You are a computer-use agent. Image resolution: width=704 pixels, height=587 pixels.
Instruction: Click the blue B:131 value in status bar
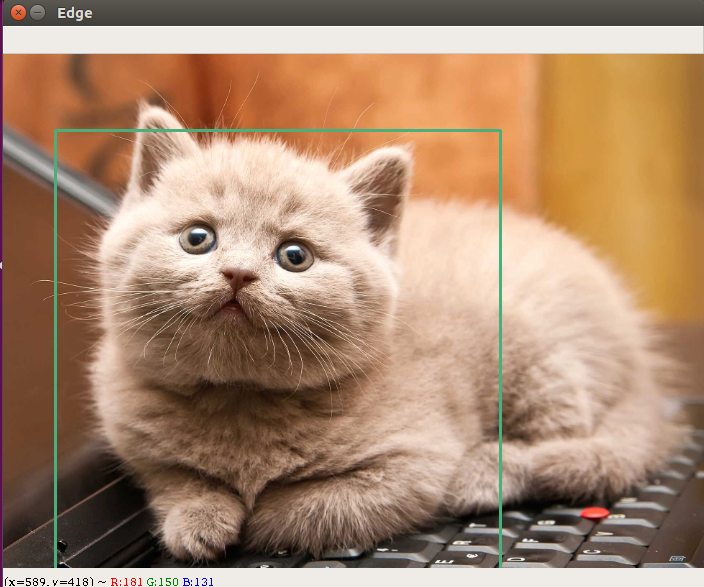(198, 581)
